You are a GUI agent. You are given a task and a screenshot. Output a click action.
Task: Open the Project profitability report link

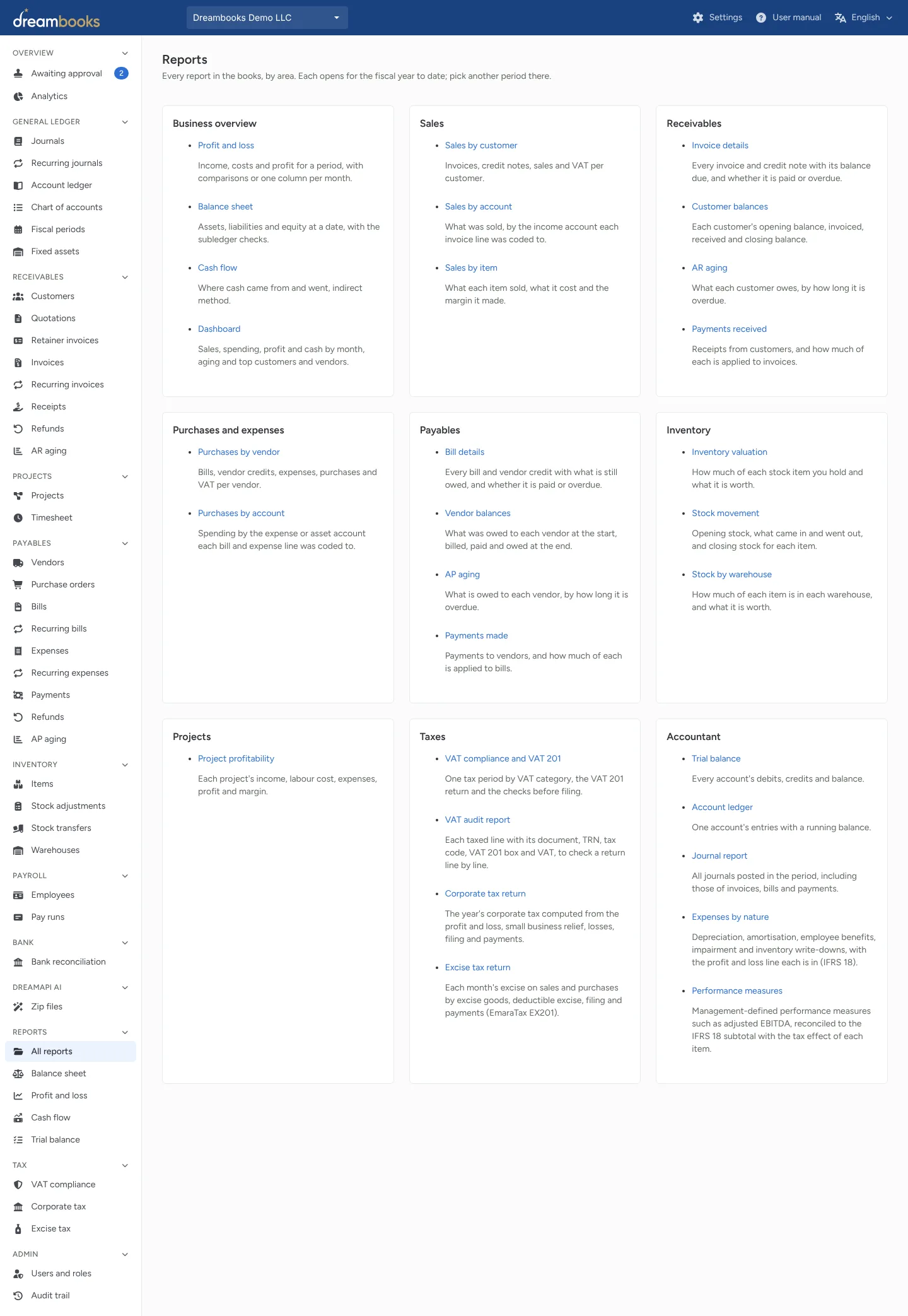[236, 758]
